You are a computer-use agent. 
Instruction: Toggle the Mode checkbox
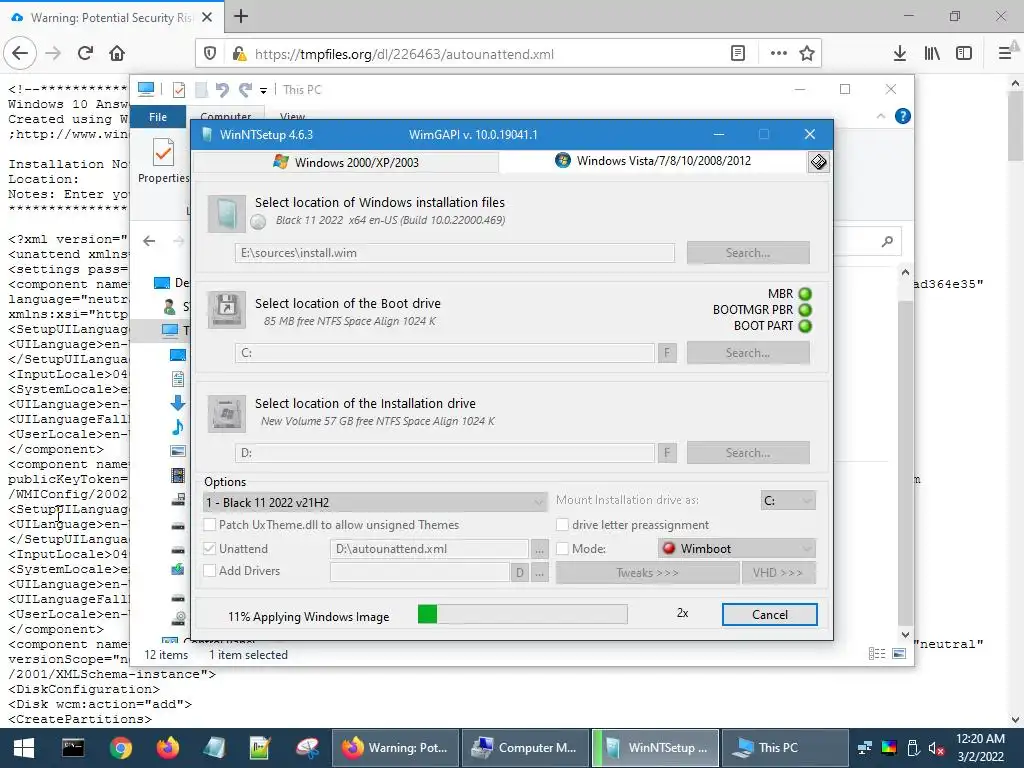pos(562,549)
